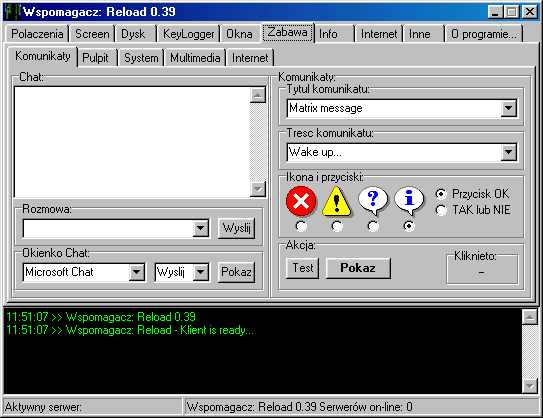Click the blue information bubble icon

409,201
